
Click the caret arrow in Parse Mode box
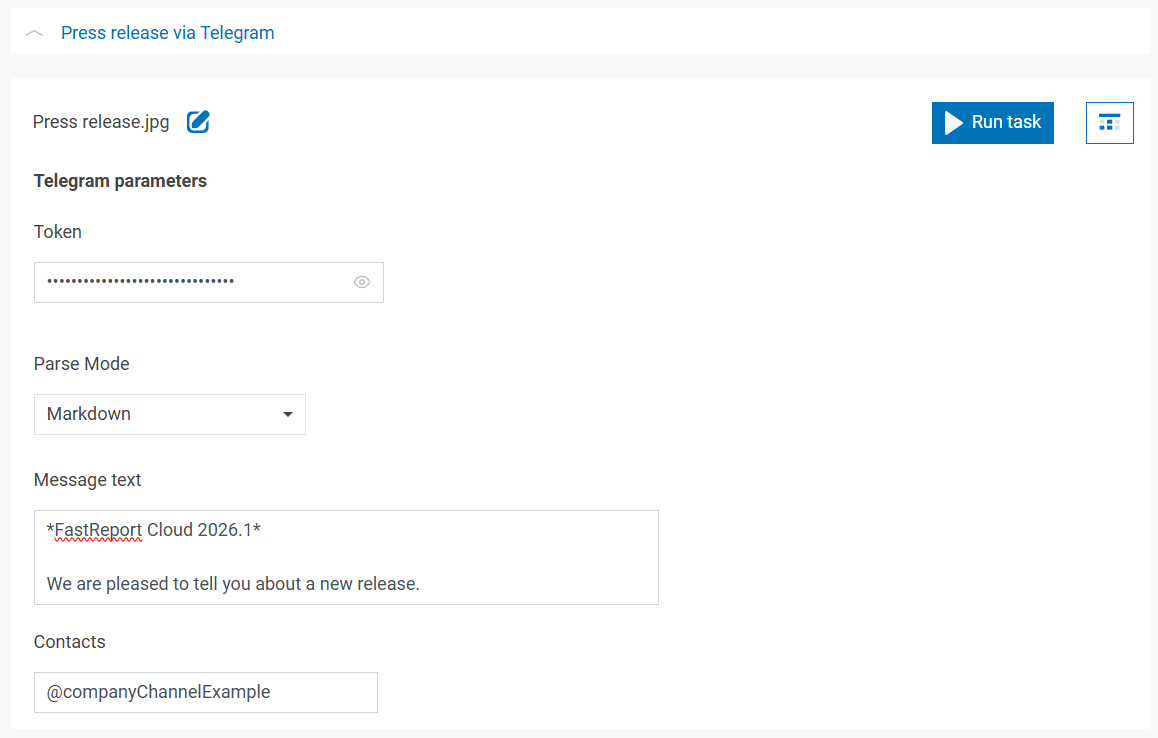pos(288,414)
